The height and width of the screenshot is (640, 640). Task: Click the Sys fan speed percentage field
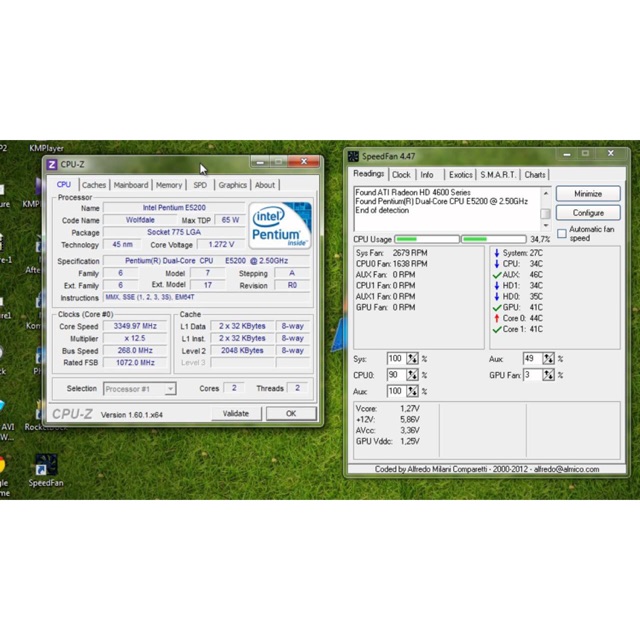(396, 358)
